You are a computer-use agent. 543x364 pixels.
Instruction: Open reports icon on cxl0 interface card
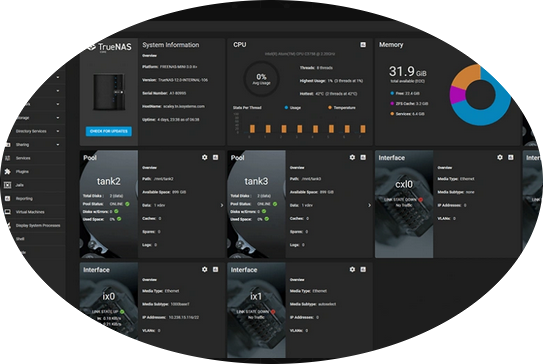click(510, 157)
